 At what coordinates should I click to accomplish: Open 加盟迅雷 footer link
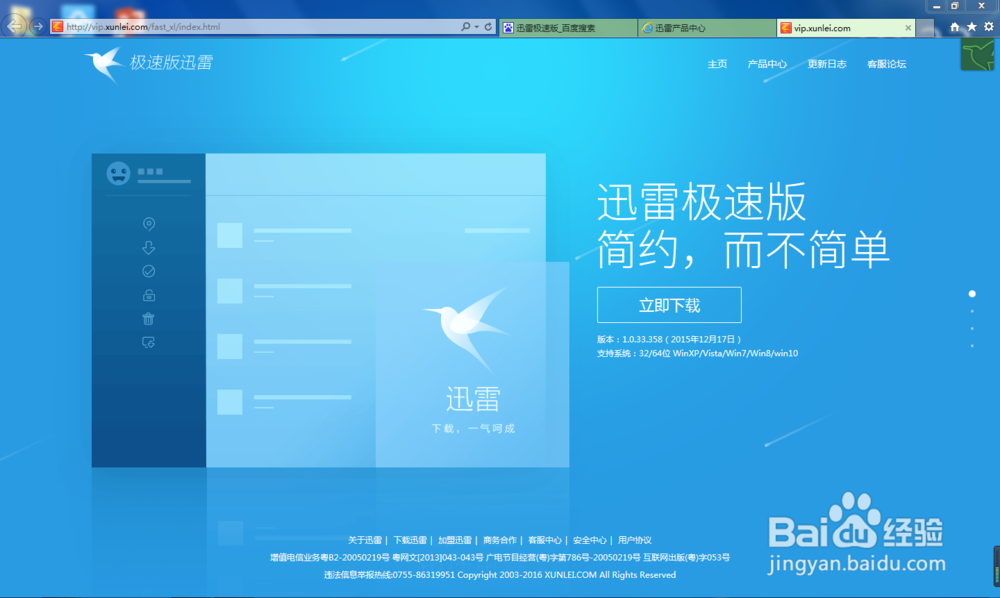pos(455,540)
